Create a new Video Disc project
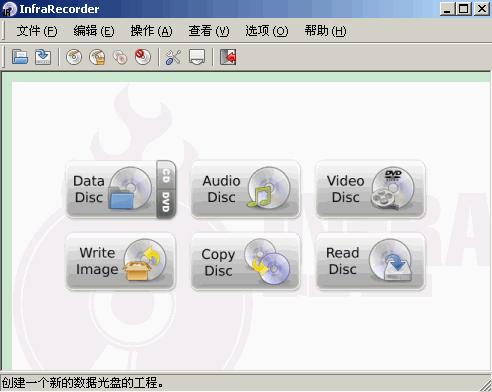This screenshot has height=392, width=492. 370,189
